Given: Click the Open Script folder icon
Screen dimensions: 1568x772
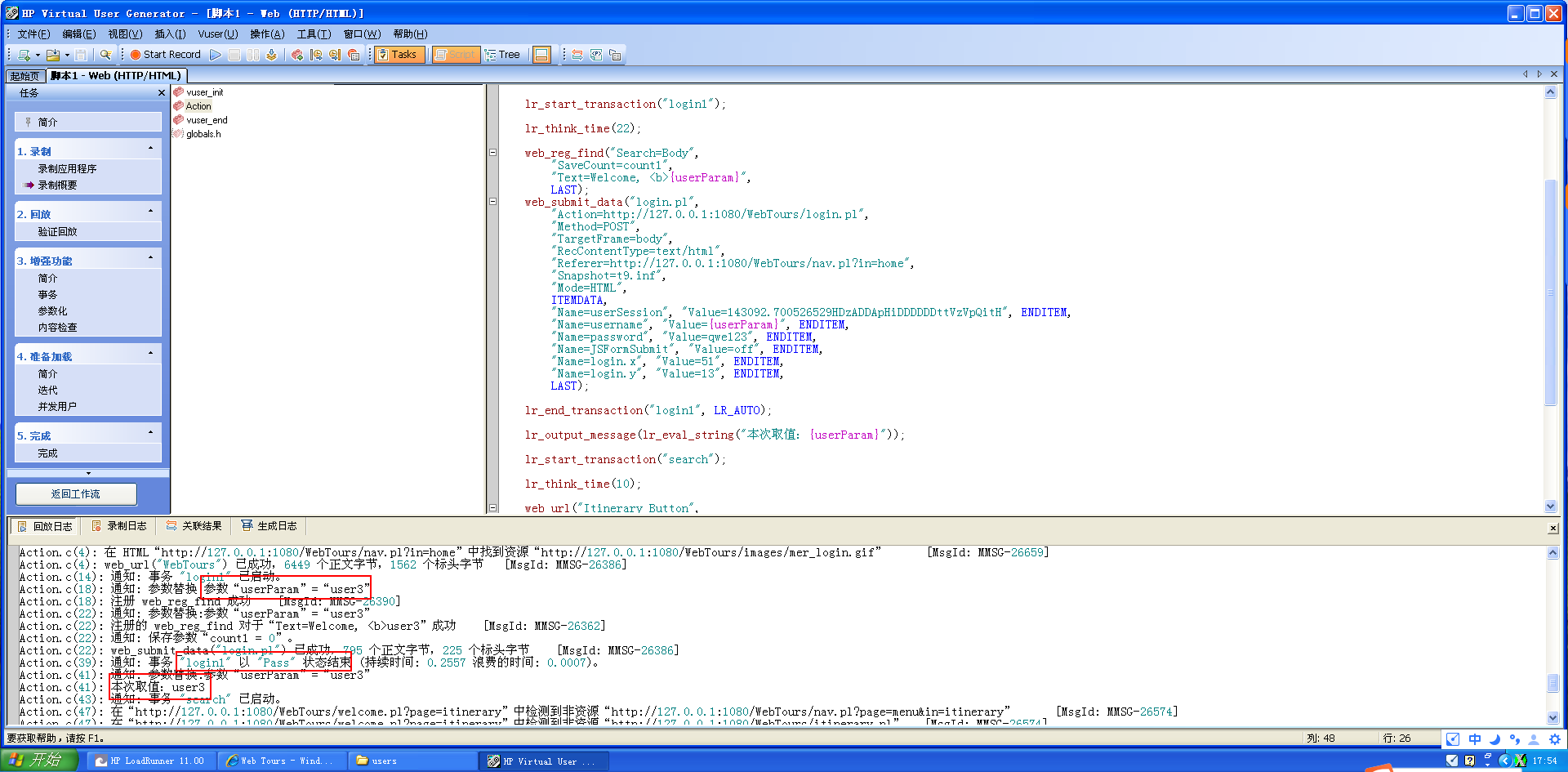Looking at the screenshot, I should coord(52,55).
